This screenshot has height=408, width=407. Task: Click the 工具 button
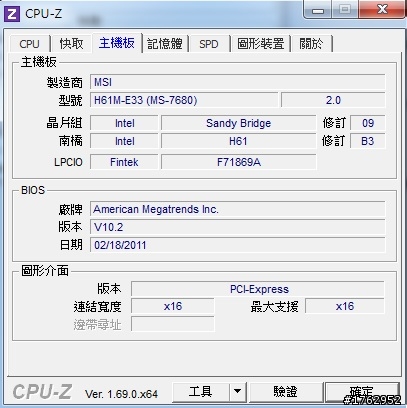point(200,391)
